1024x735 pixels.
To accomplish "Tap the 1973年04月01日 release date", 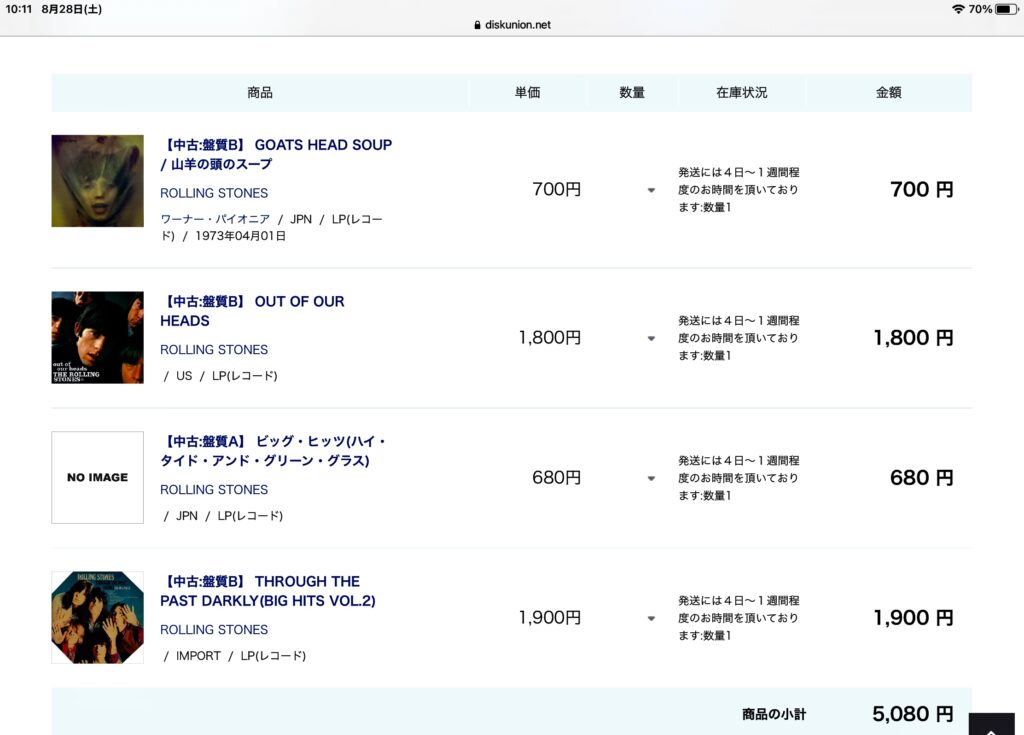I will coord(240,236).
